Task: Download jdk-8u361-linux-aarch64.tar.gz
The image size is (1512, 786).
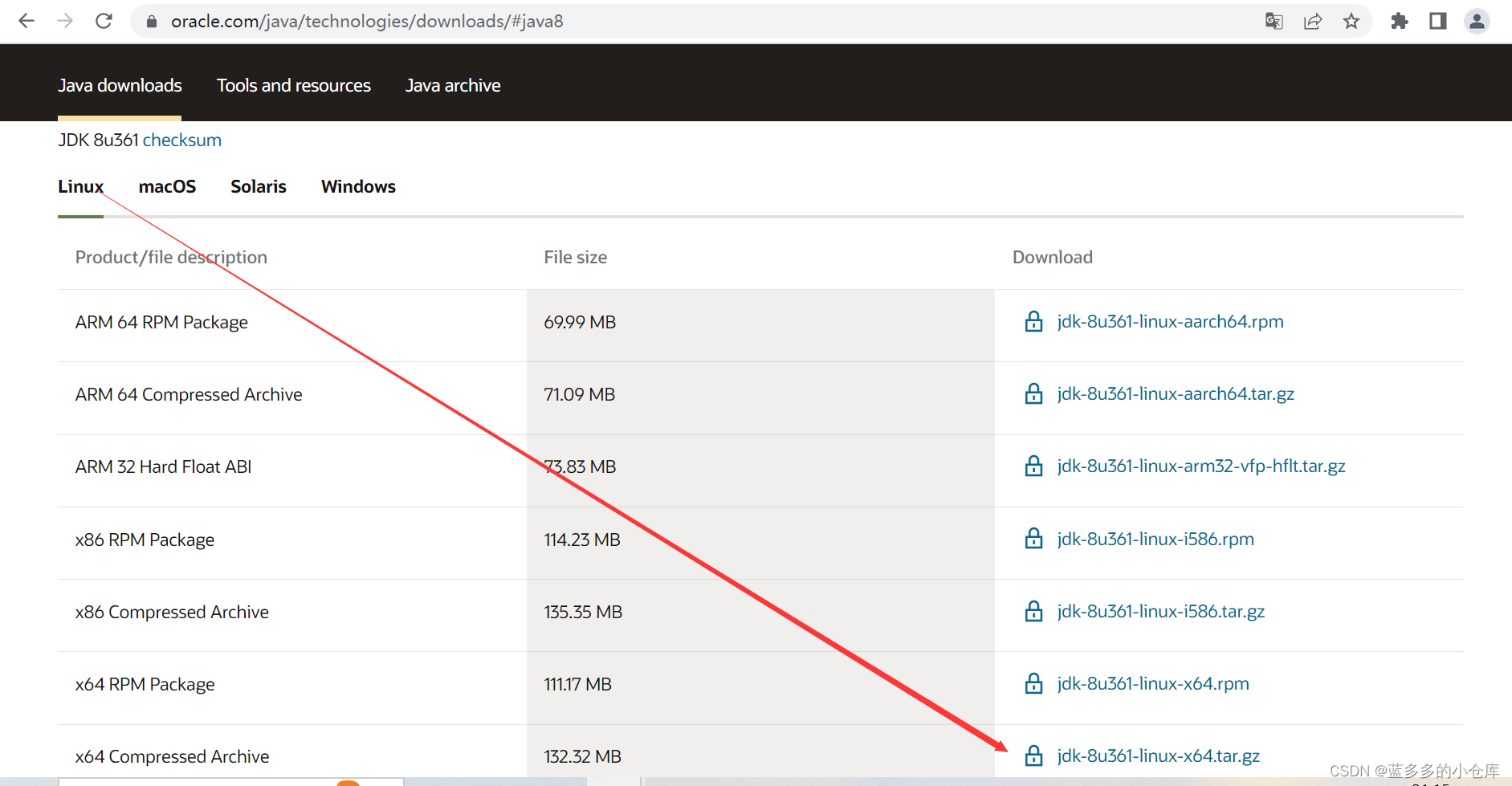Action: point(1176,393)
